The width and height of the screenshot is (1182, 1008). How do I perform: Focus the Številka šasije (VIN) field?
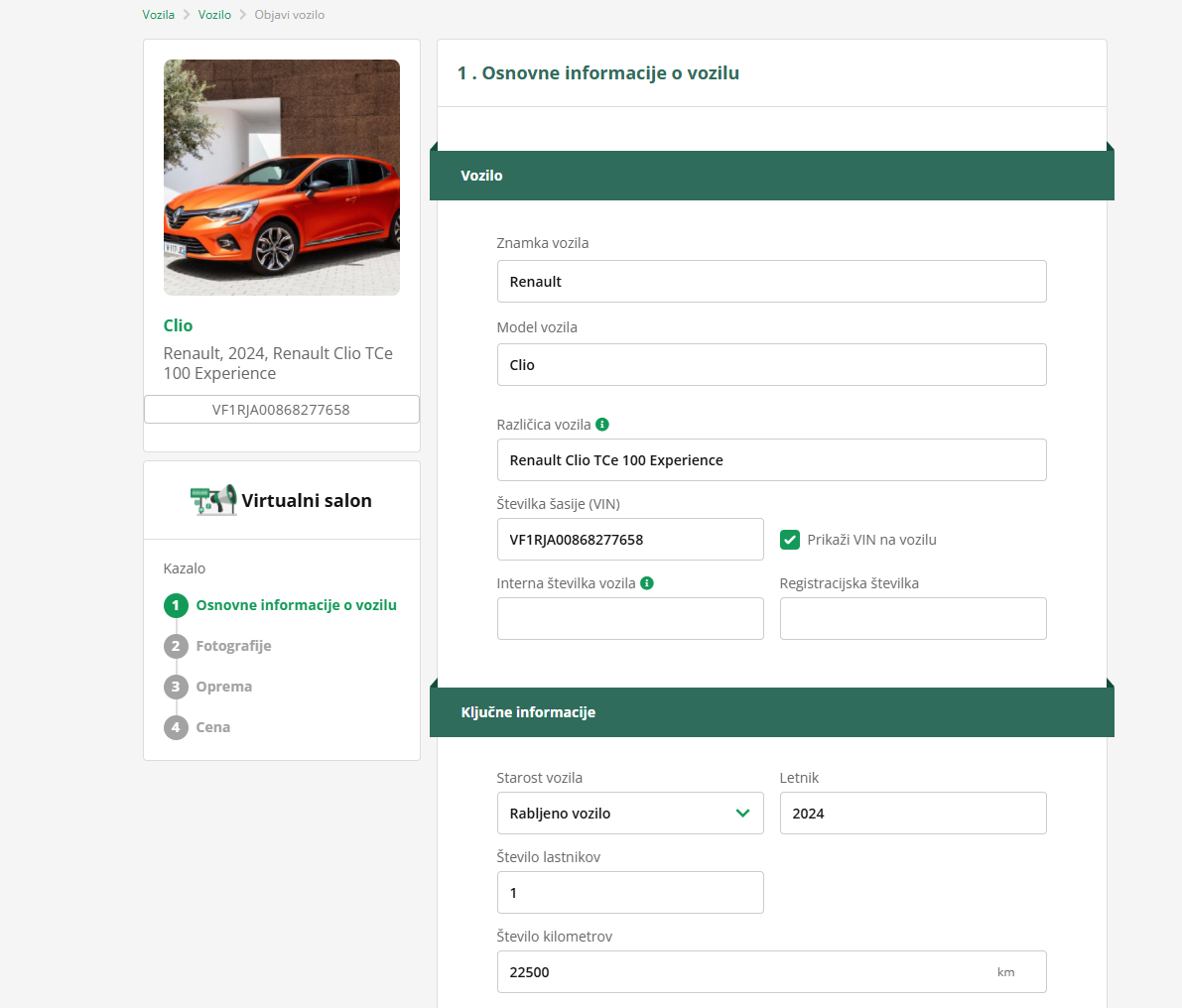pos(630,539)
